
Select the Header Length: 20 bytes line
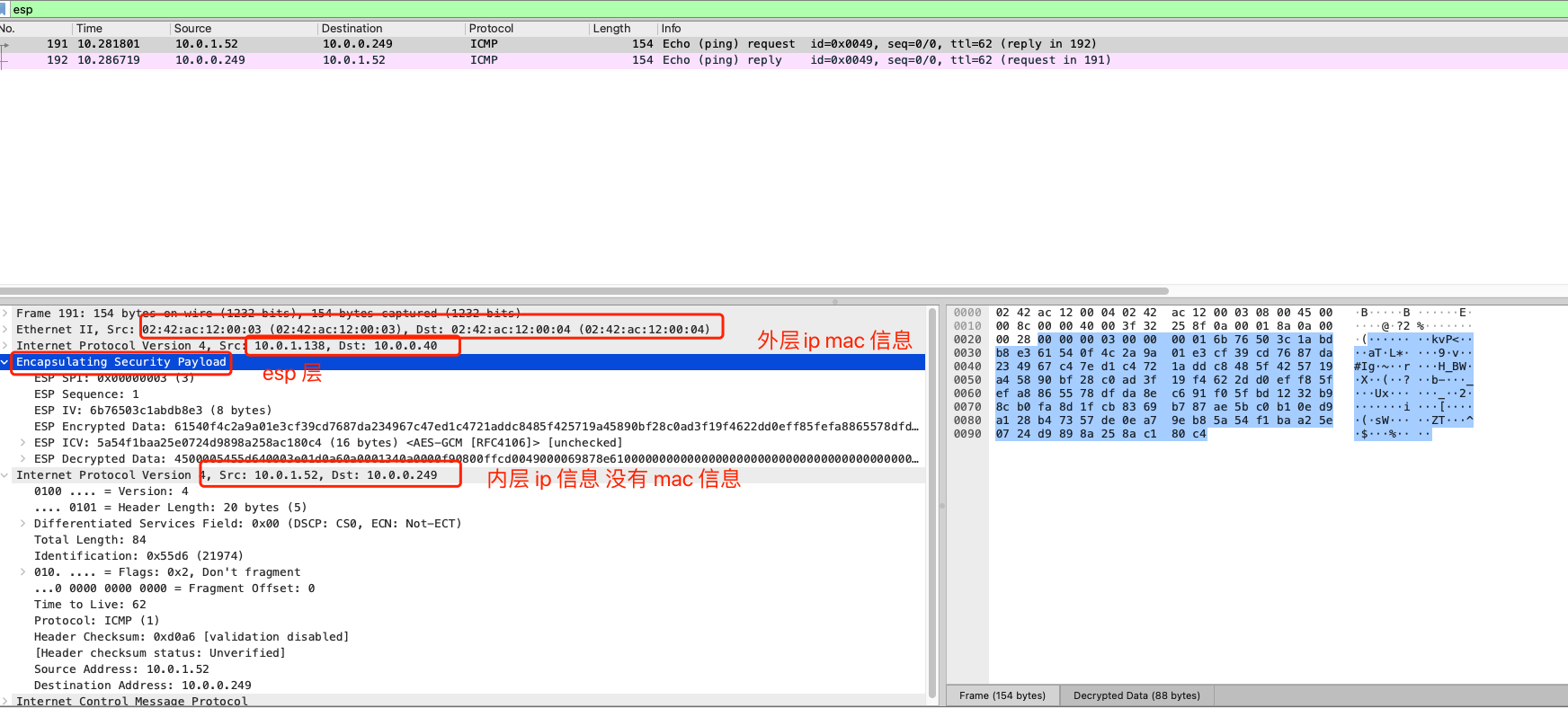170,508
